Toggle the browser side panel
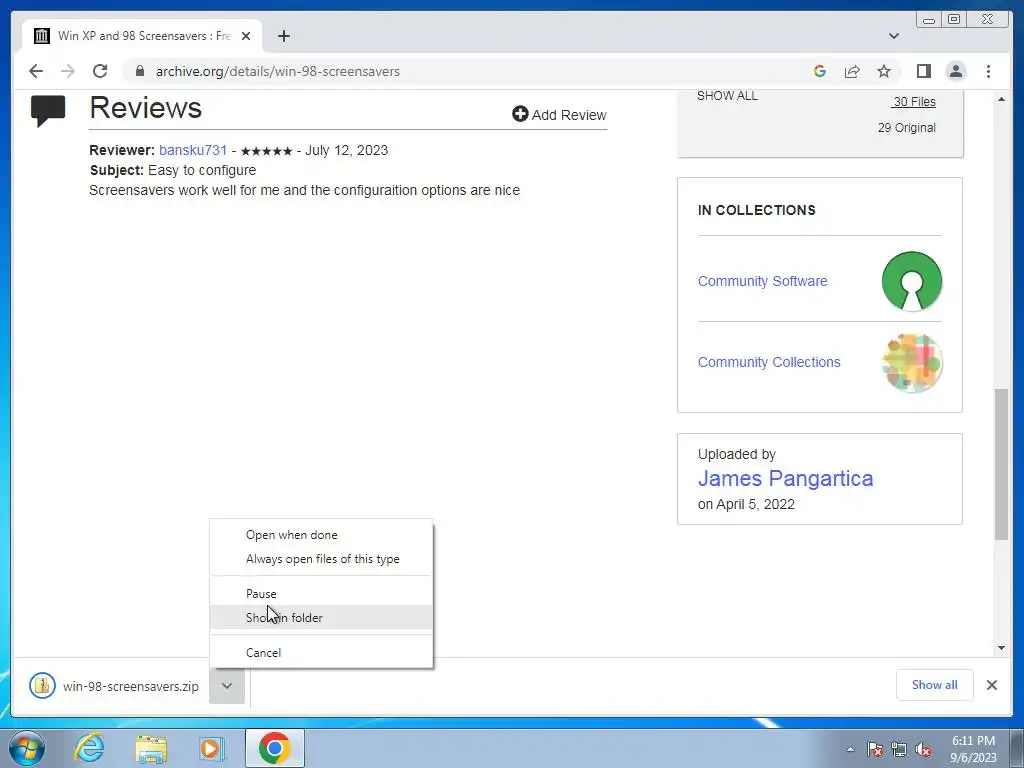Image resolution: width=1024 pixels, height=768 pixels. [x=923, y=71]
